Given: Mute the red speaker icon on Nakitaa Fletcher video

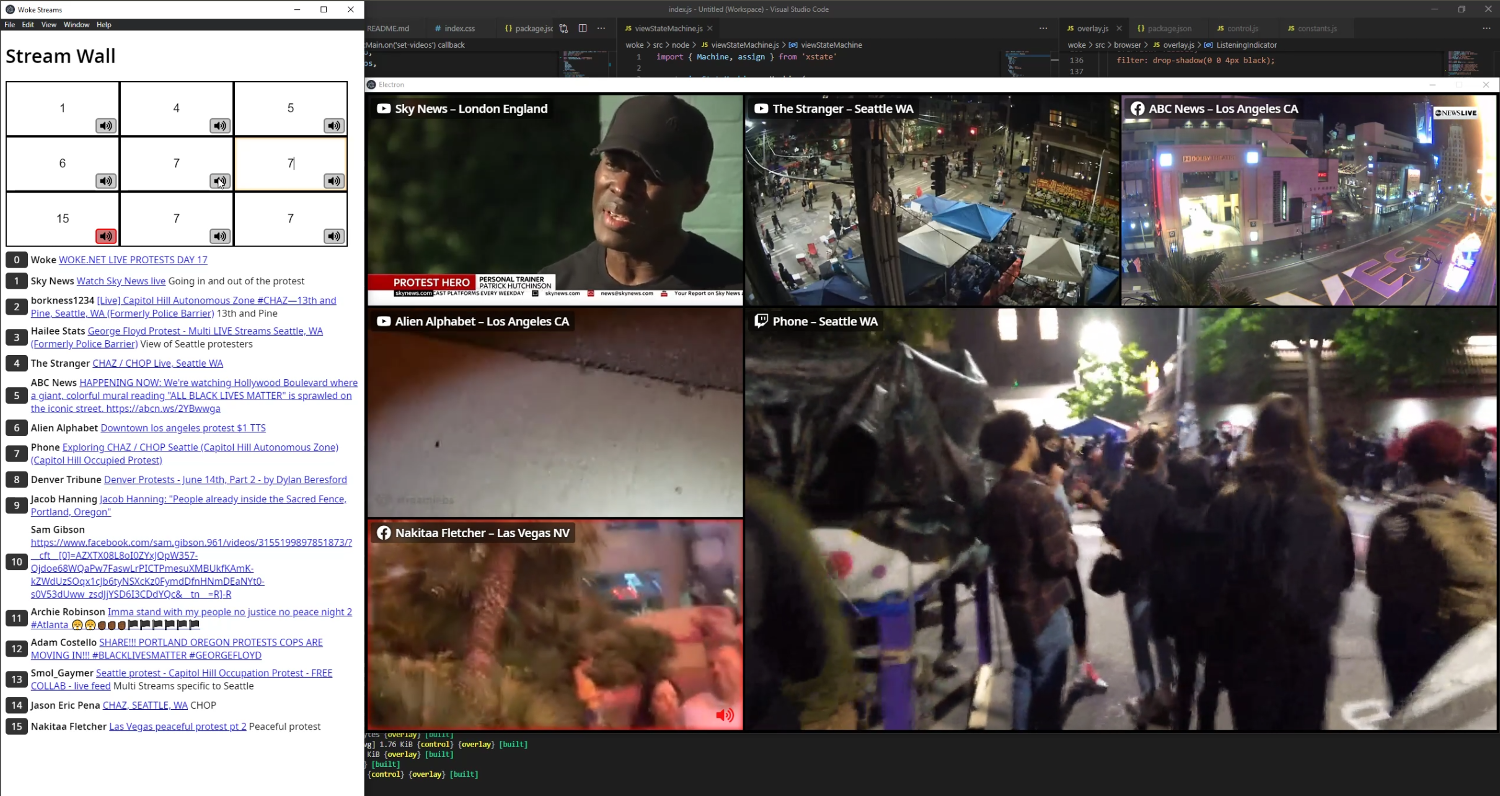Looking at the screenshot, I should point(725,715).
